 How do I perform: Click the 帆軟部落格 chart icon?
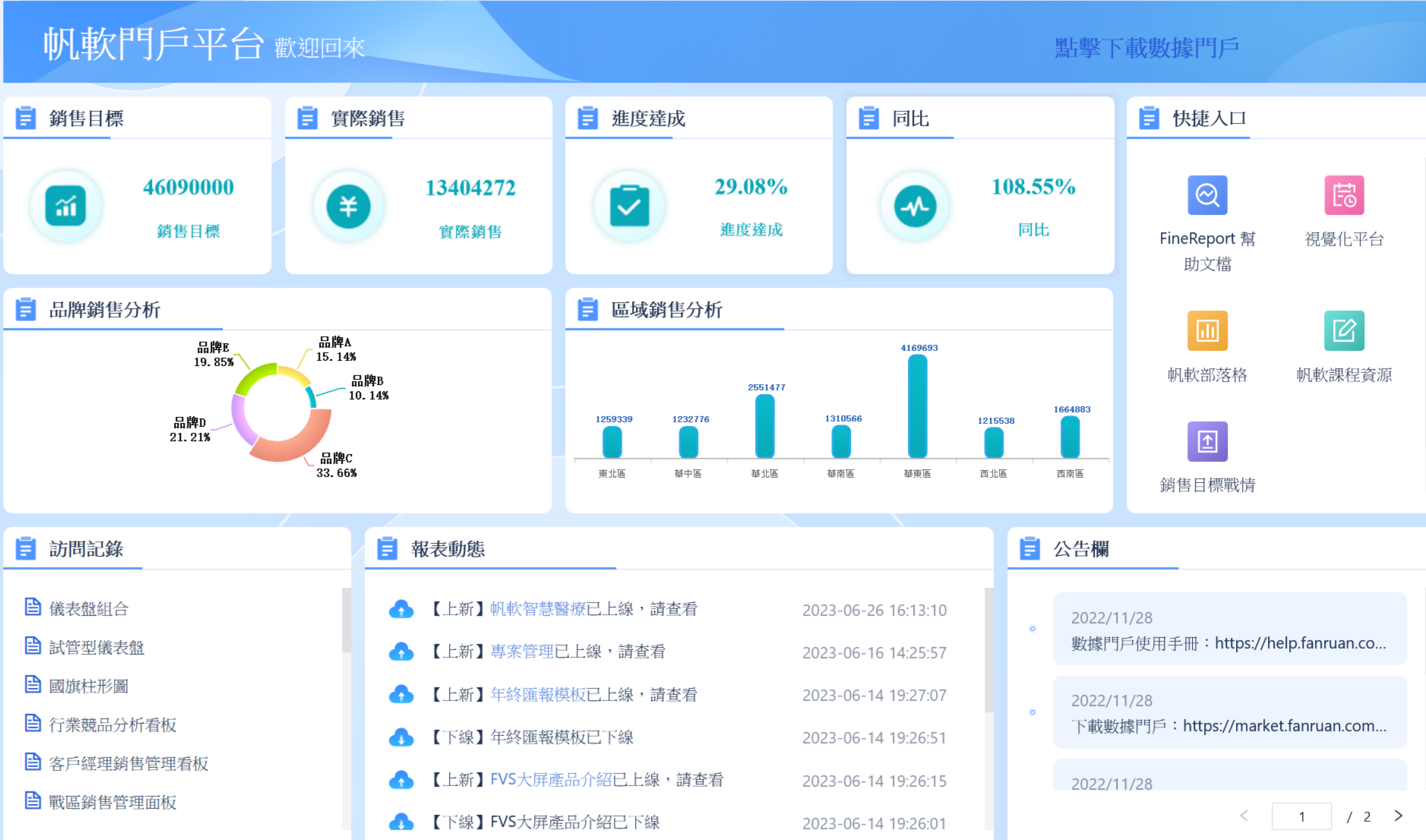click(1207, 330)
